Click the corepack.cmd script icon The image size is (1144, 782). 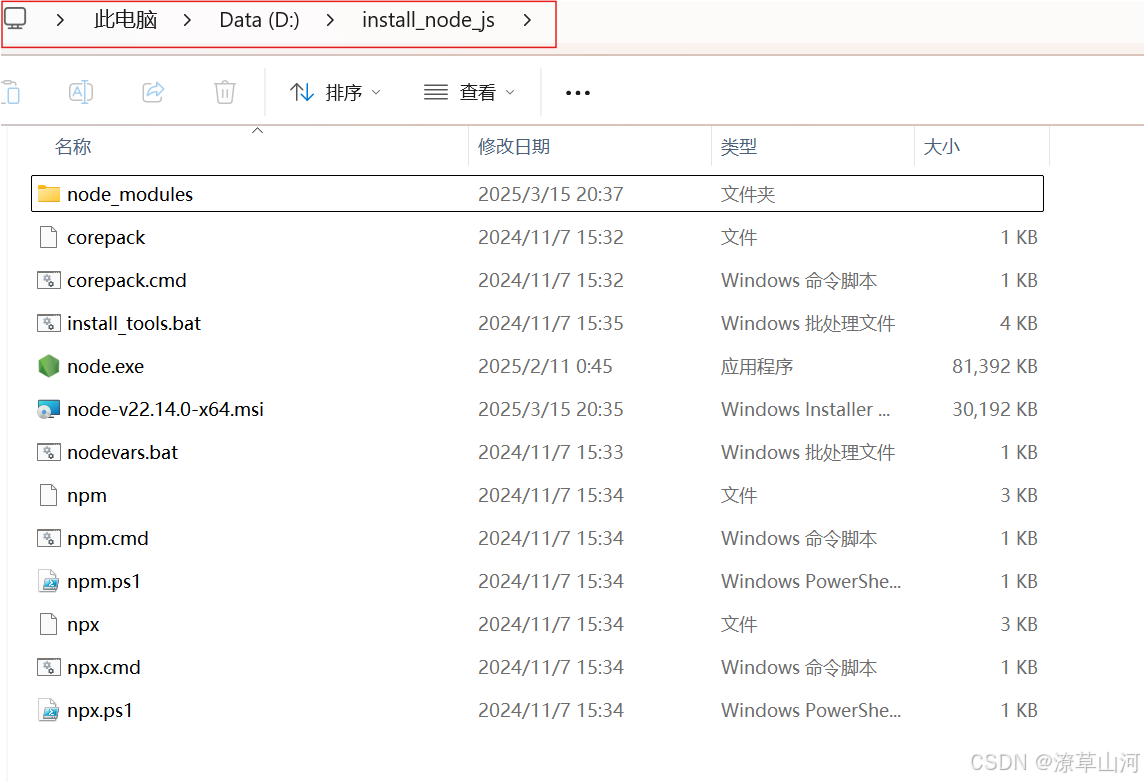[49, 280]
